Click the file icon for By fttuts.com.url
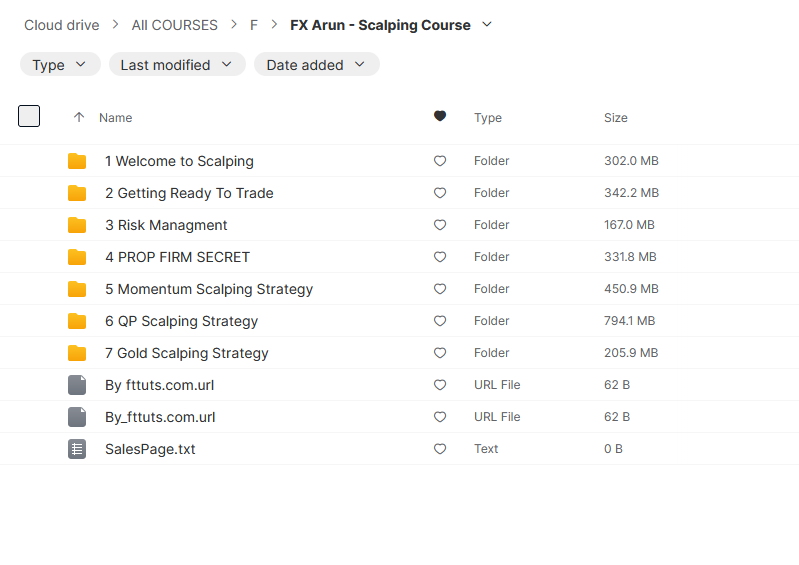The image size is (799, 565). pos(77,385)
